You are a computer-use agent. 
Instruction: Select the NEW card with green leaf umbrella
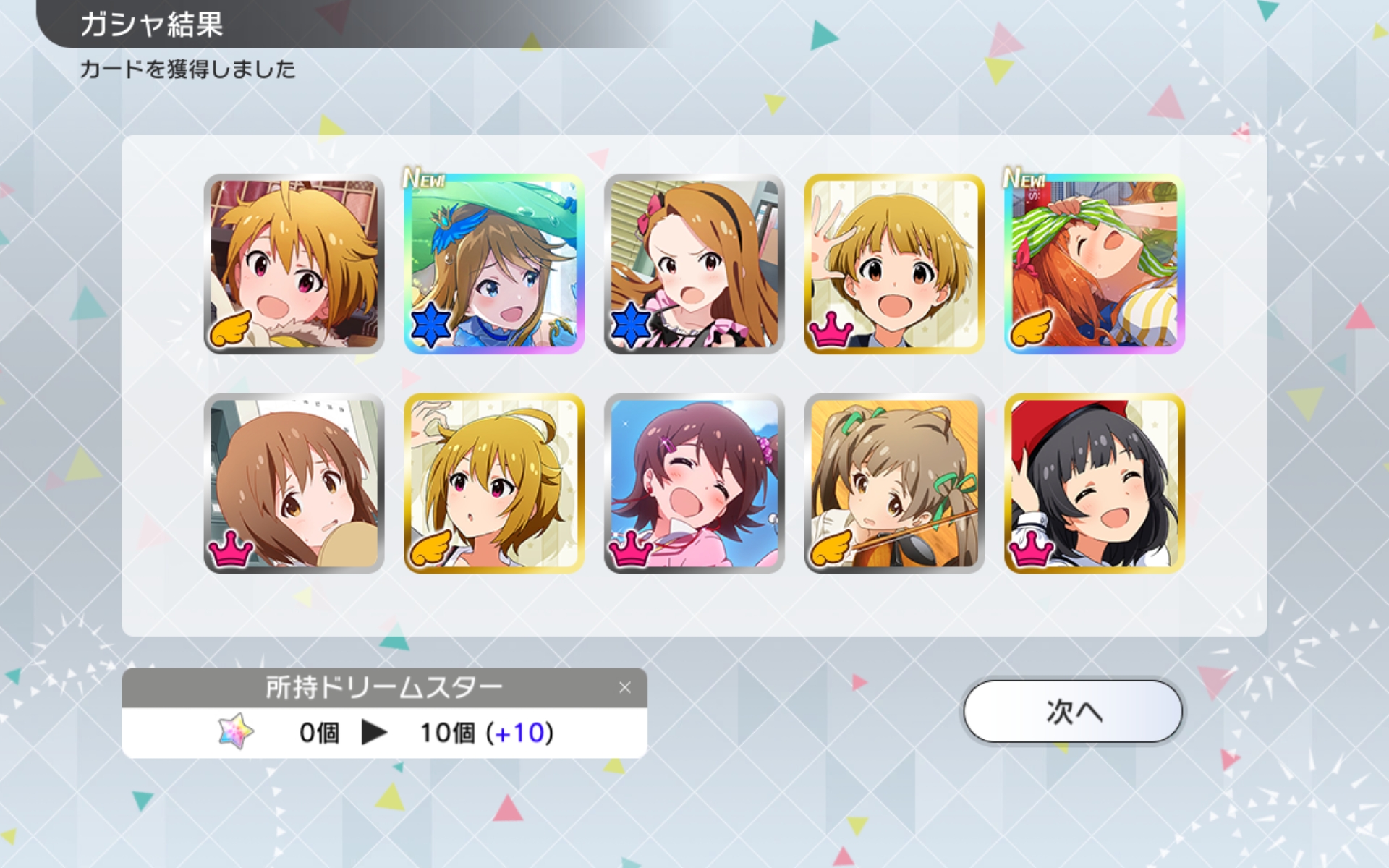point(494,264)
